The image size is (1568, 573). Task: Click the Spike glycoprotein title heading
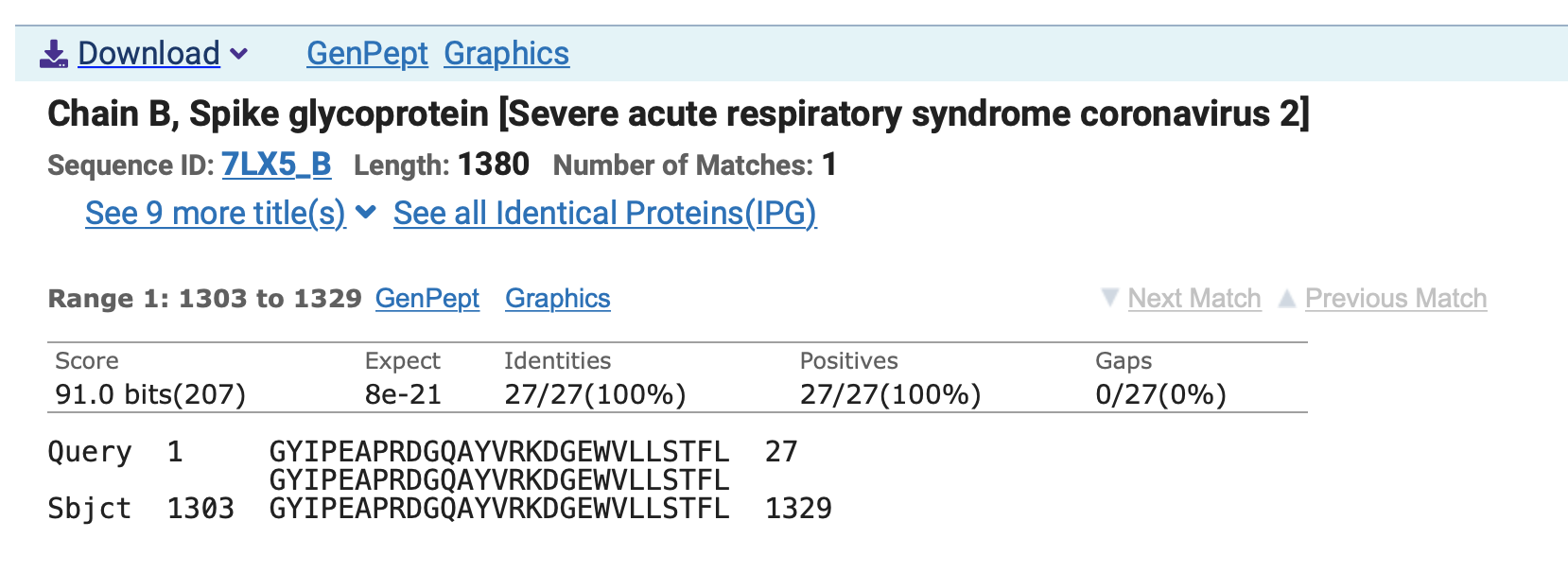point(677,113)
